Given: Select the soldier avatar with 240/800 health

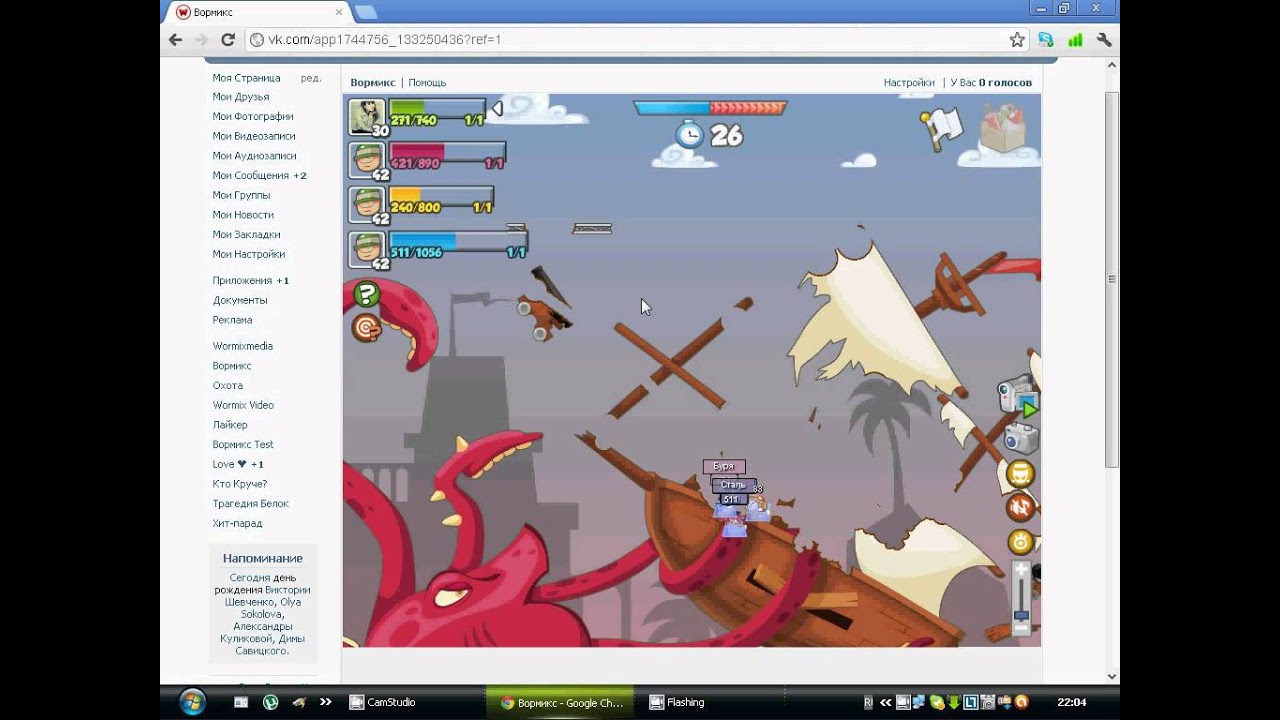Looking at the screenshot, I should [x=367, y=205].
